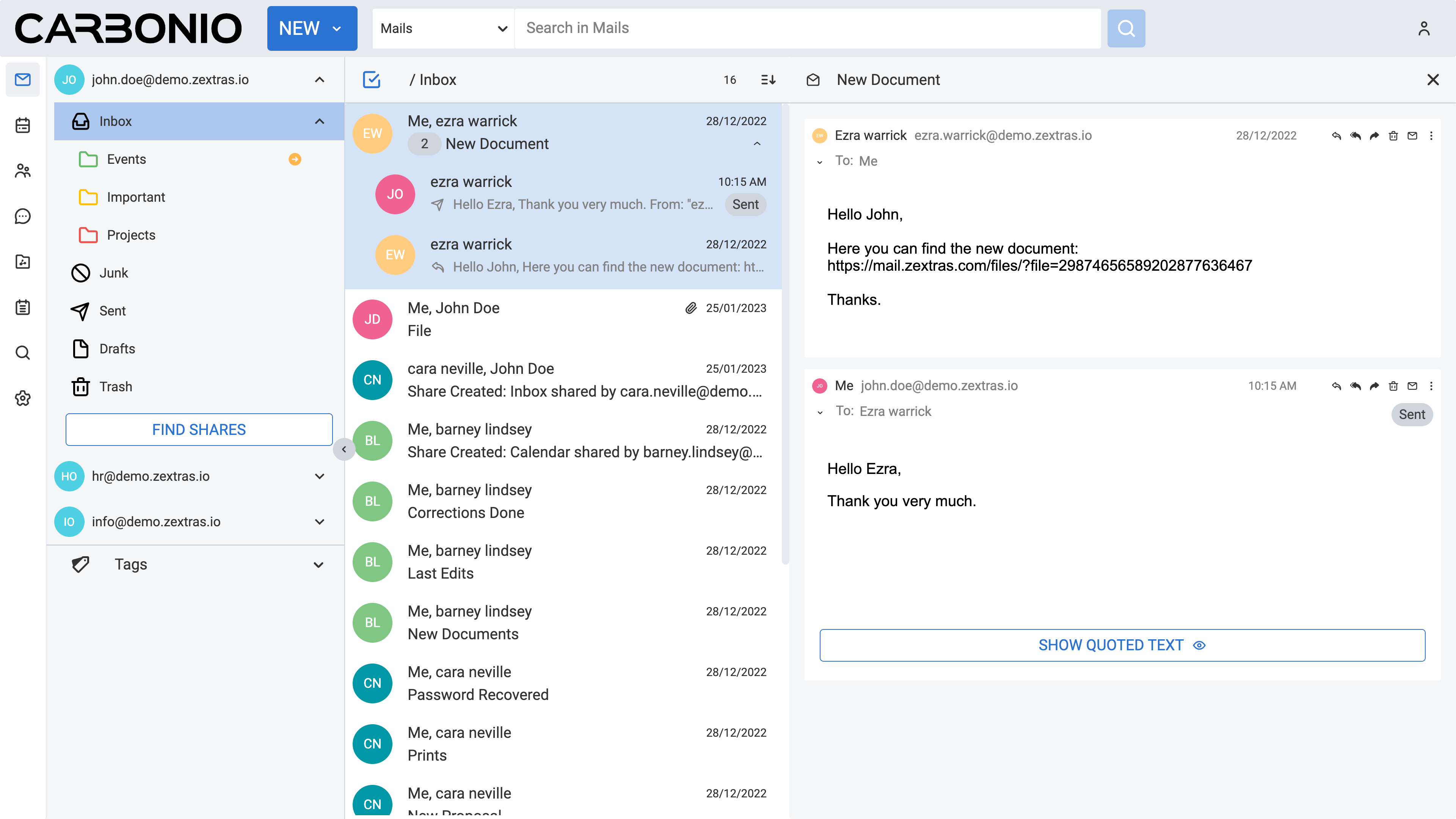The image size is (1456, 819).
Task: Expand the Tags section
Action: (318, 565)
